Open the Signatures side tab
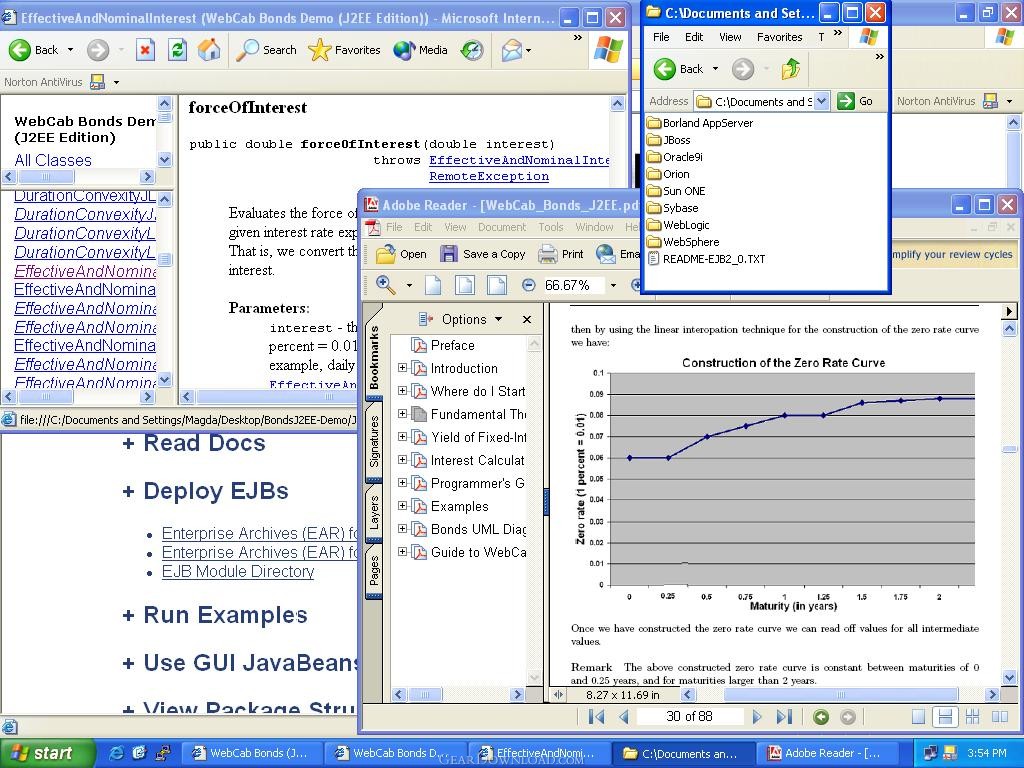The width and height of the screenshot is (1024, 768). pos(374,441)
